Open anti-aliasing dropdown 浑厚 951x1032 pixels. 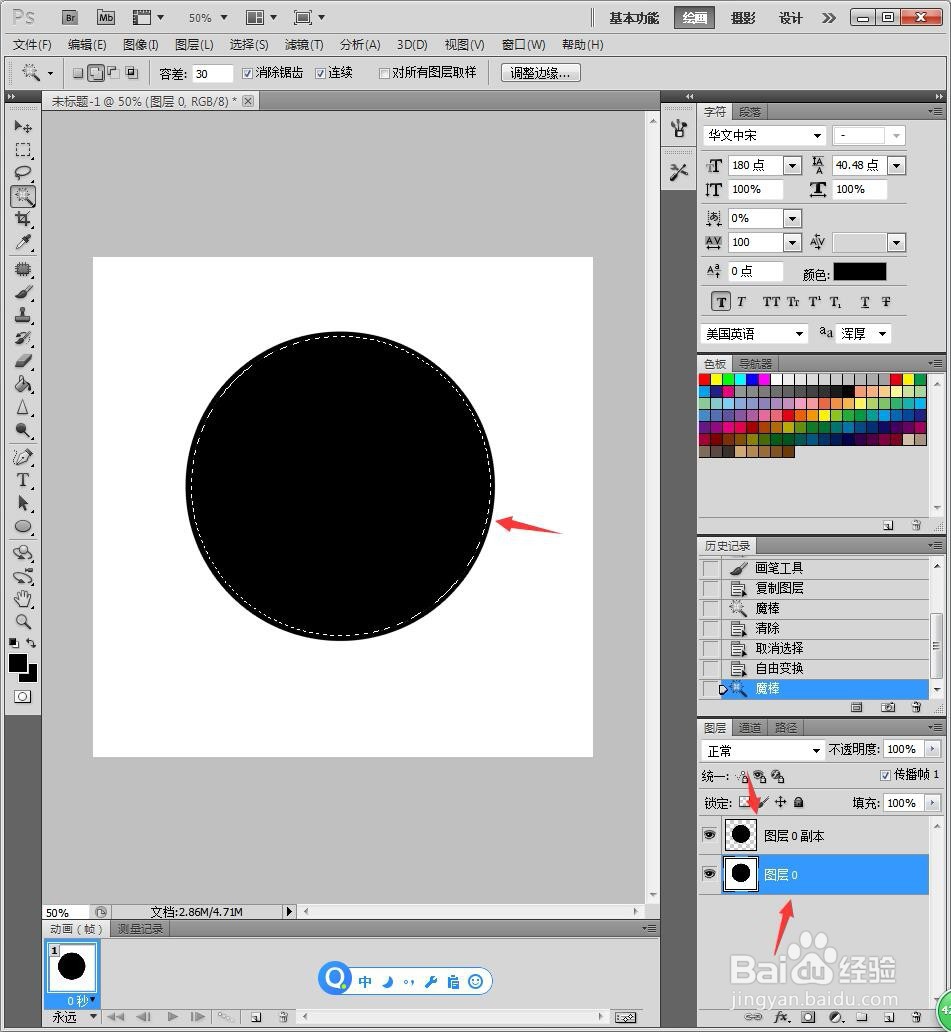point(883,334)
